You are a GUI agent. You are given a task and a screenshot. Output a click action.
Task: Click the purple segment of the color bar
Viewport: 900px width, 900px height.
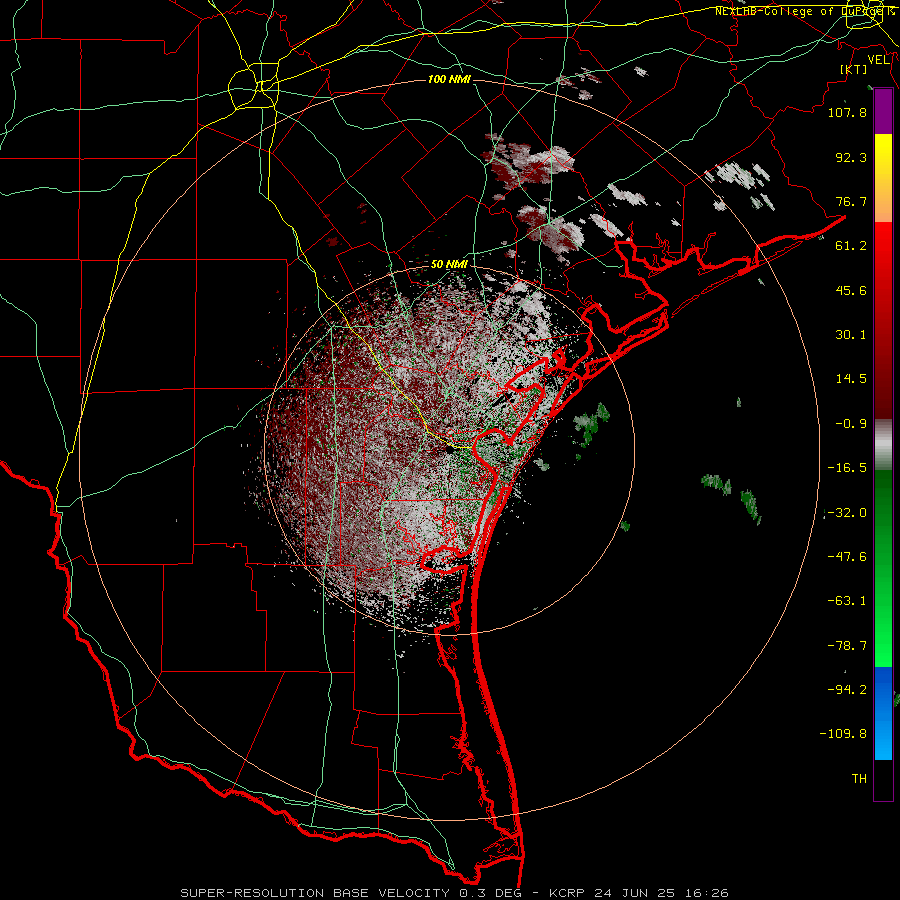coord(883,112)
